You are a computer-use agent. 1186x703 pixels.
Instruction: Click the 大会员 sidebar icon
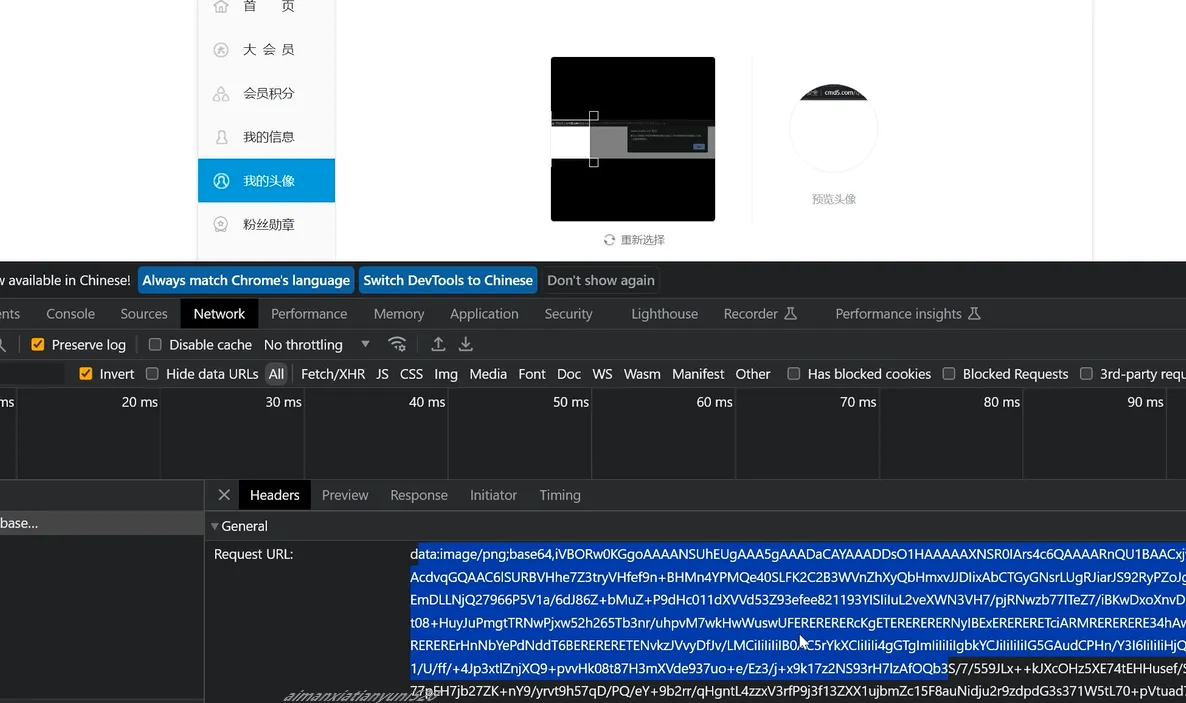(x=221, y=50)
